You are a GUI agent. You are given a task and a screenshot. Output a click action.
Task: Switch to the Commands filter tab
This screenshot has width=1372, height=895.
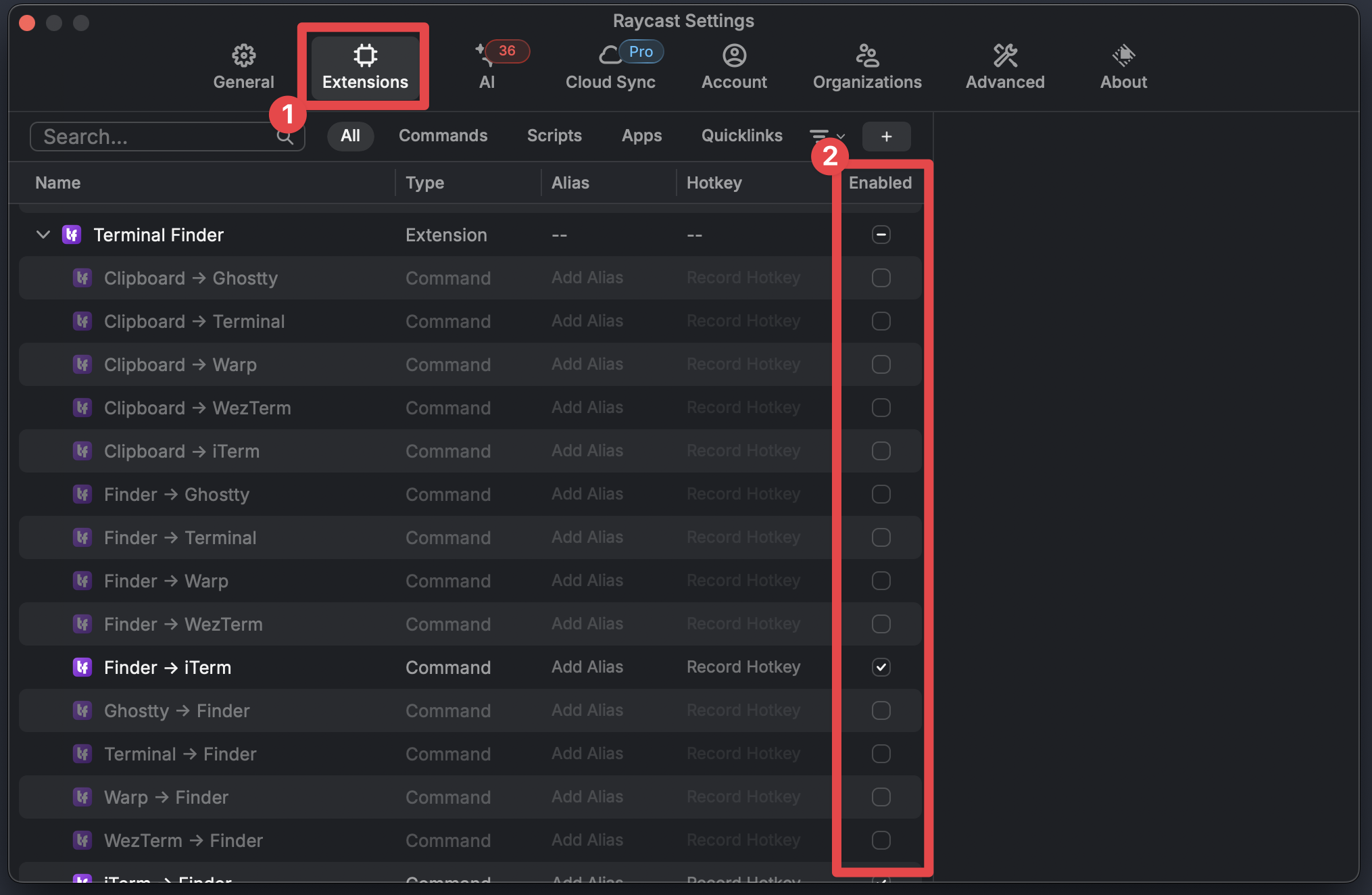[443, 135]
